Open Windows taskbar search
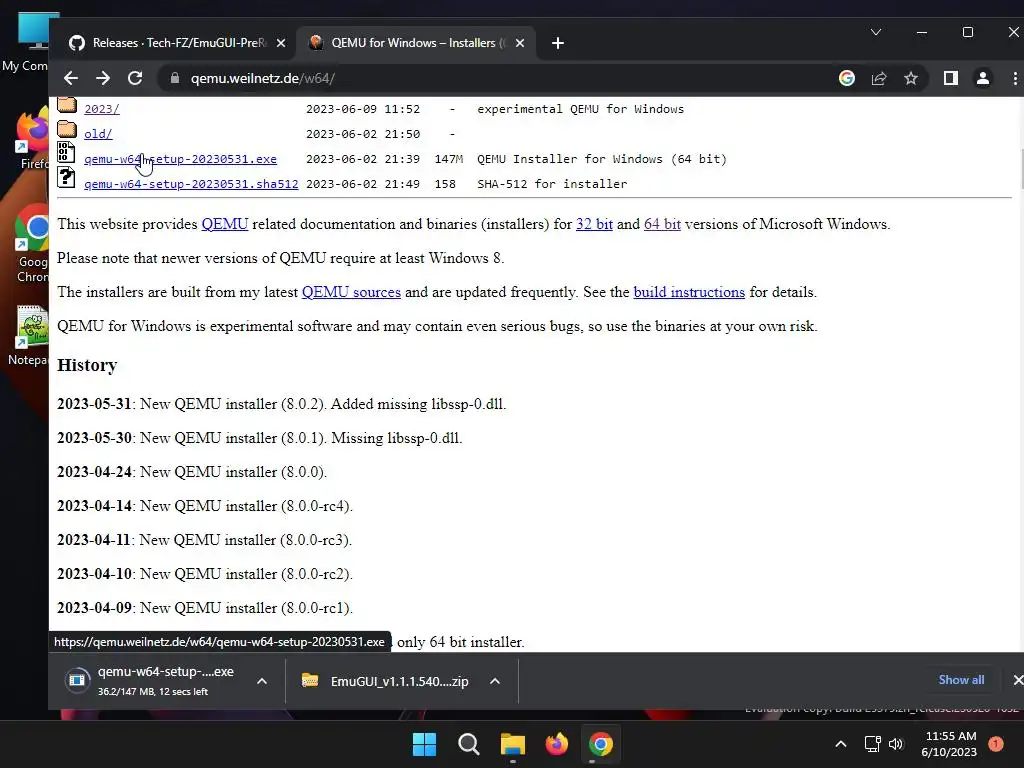This screenshot has height=768, width=1024. click(x=468, y=744)
